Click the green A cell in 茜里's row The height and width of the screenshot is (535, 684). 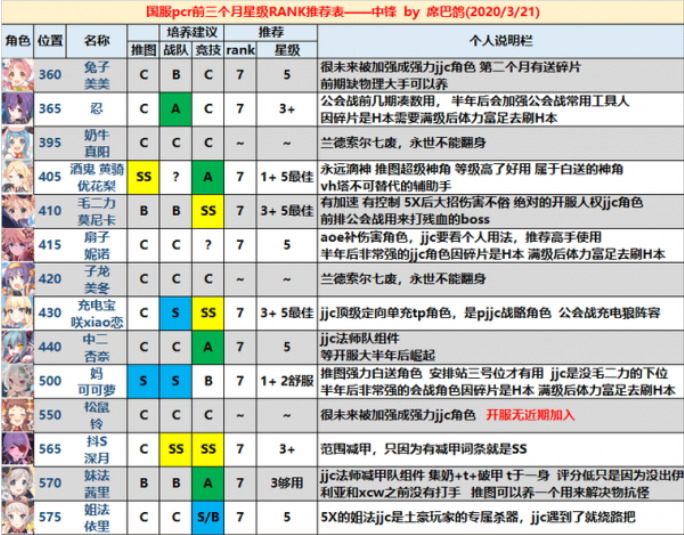pyautogui.click(x=208, y=484)
